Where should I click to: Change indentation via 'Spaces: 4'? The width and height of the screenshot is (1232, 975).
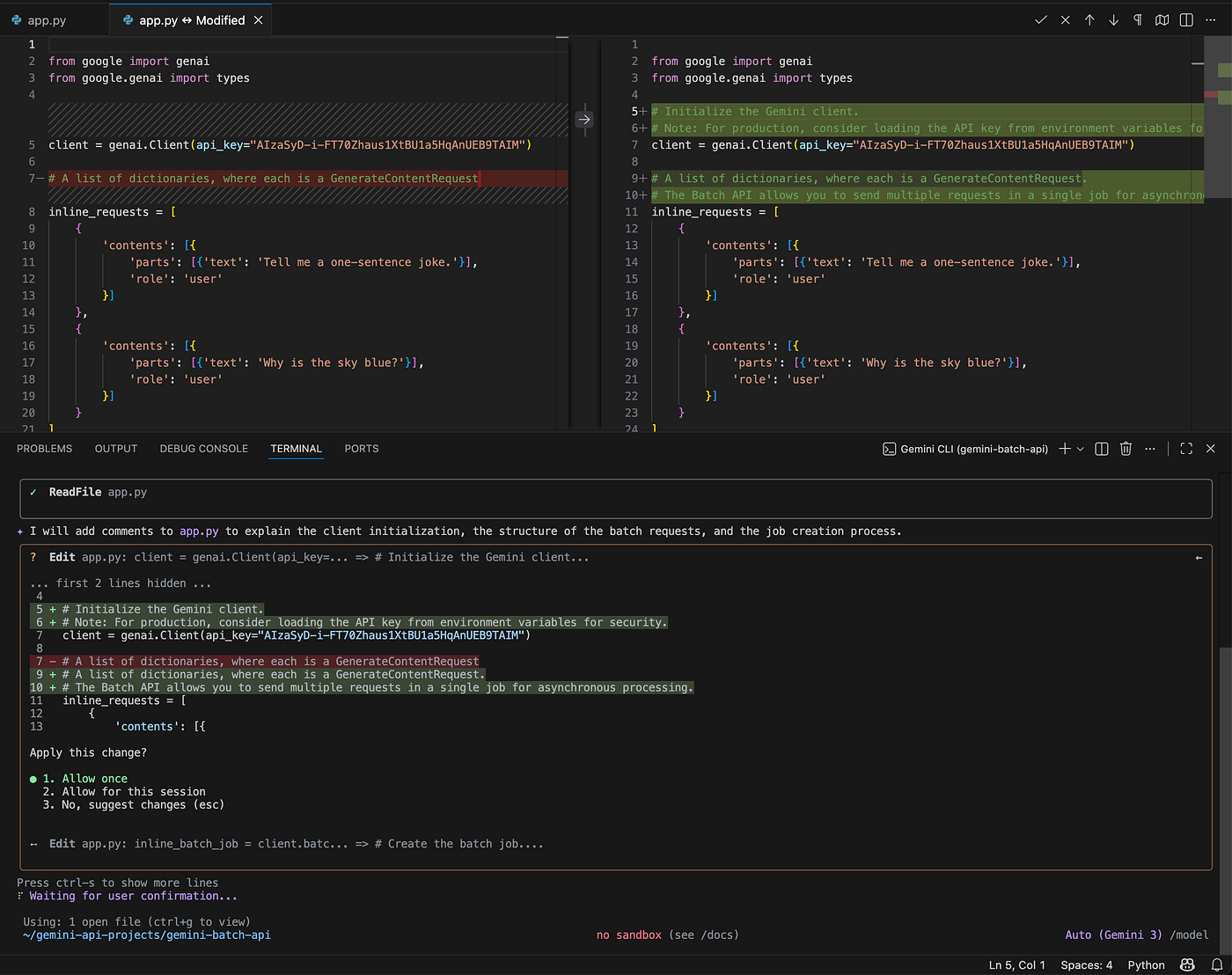point(1087,965)
